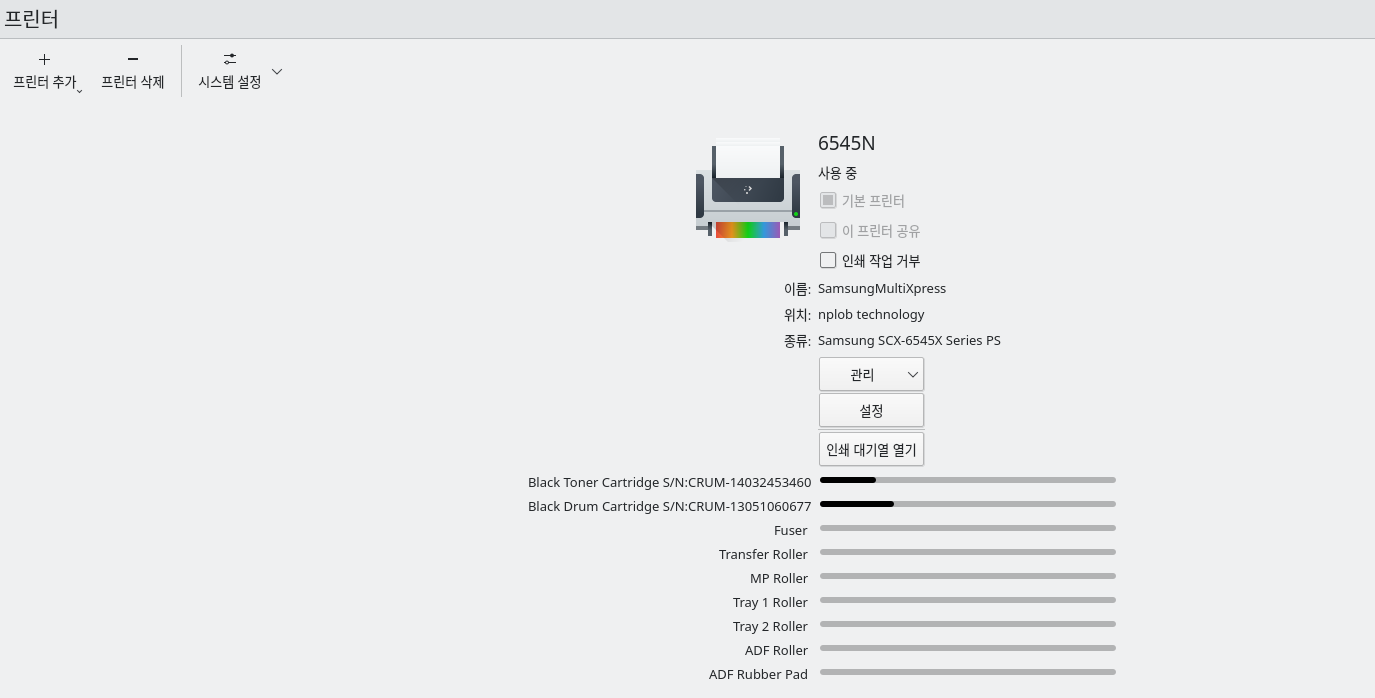Click the Tray 1 Roller label
The width and height of the screenshot is (1375, 698).
click(x=770, y=602)
